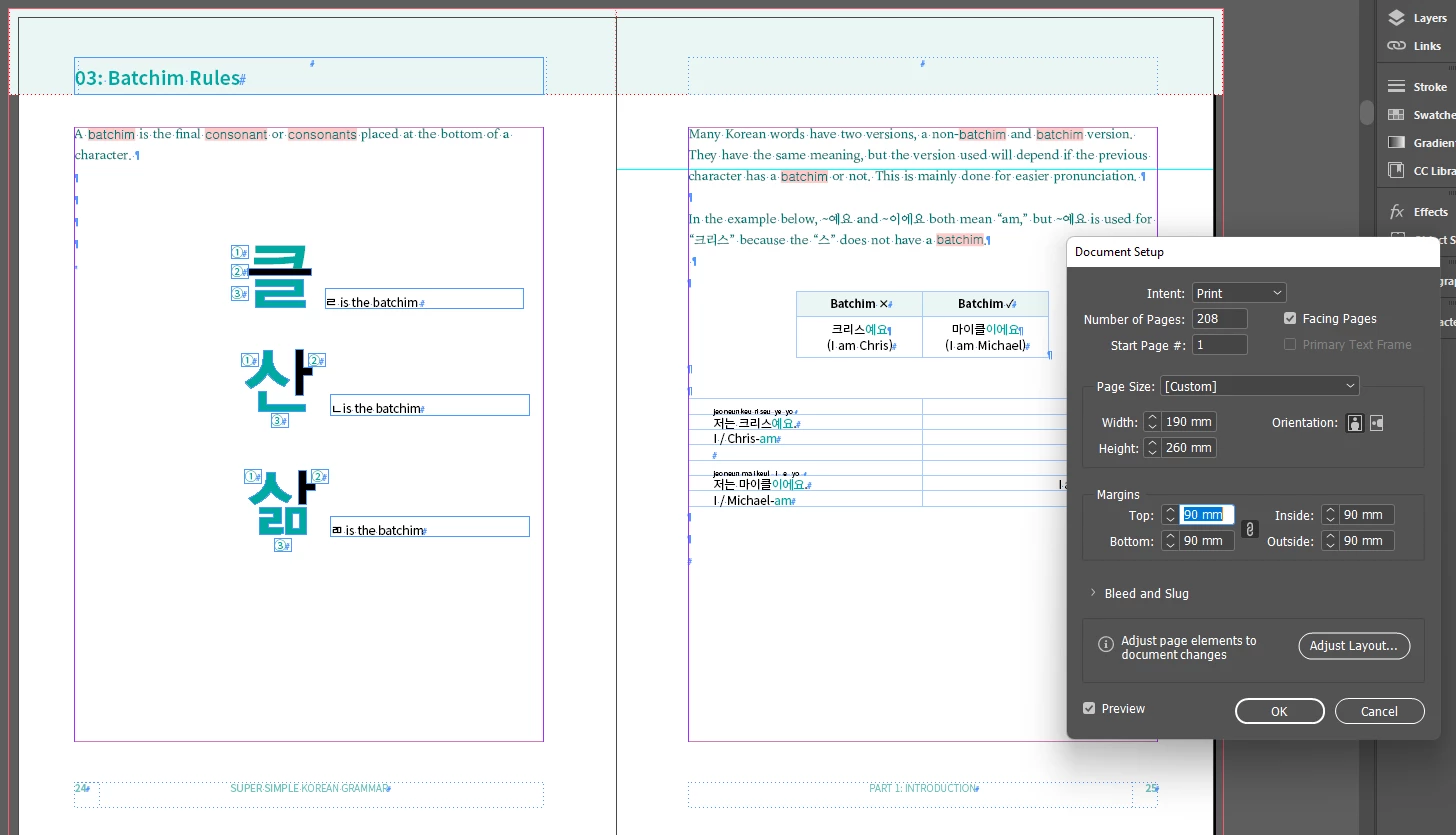
Task: Click the Bottom margin stepper arrows
Action: (1170, 541)
